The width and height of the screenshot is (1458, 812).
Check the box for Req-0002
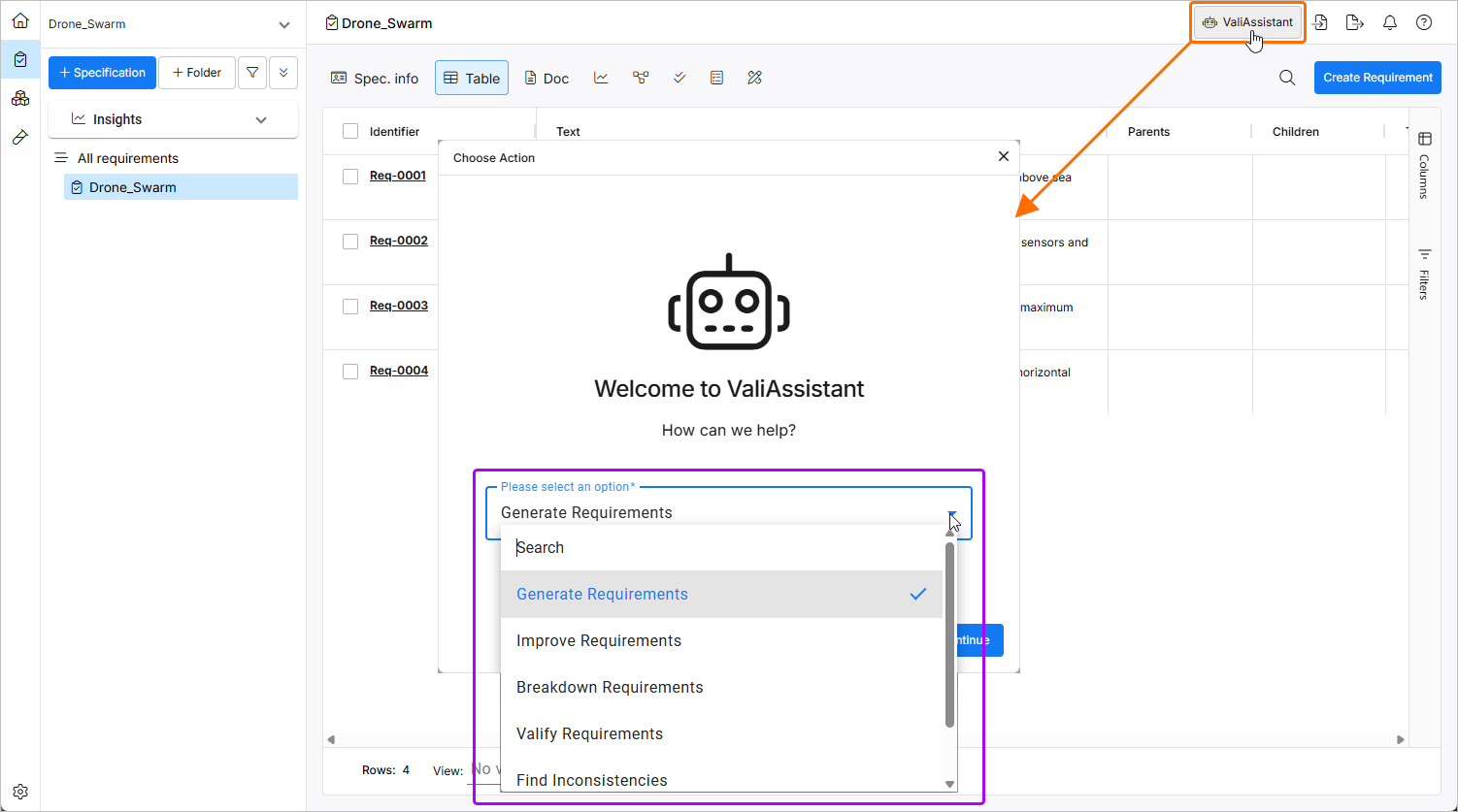[350, 242]
